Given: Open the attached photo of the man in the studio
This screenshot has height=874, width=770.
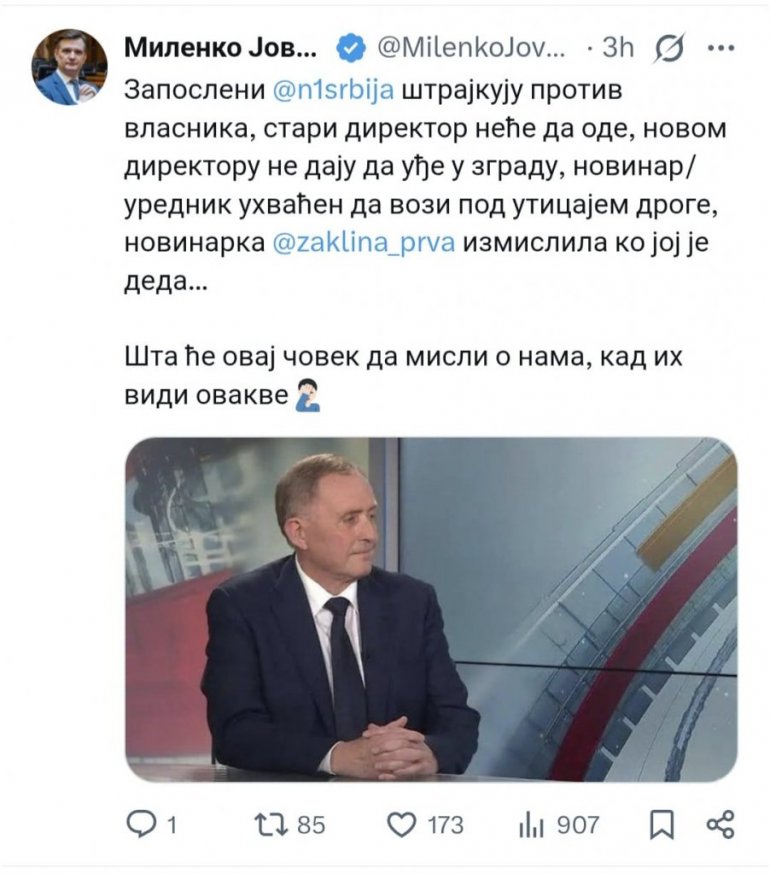Looking at the screenshot, I should click(x=430, y=609).
